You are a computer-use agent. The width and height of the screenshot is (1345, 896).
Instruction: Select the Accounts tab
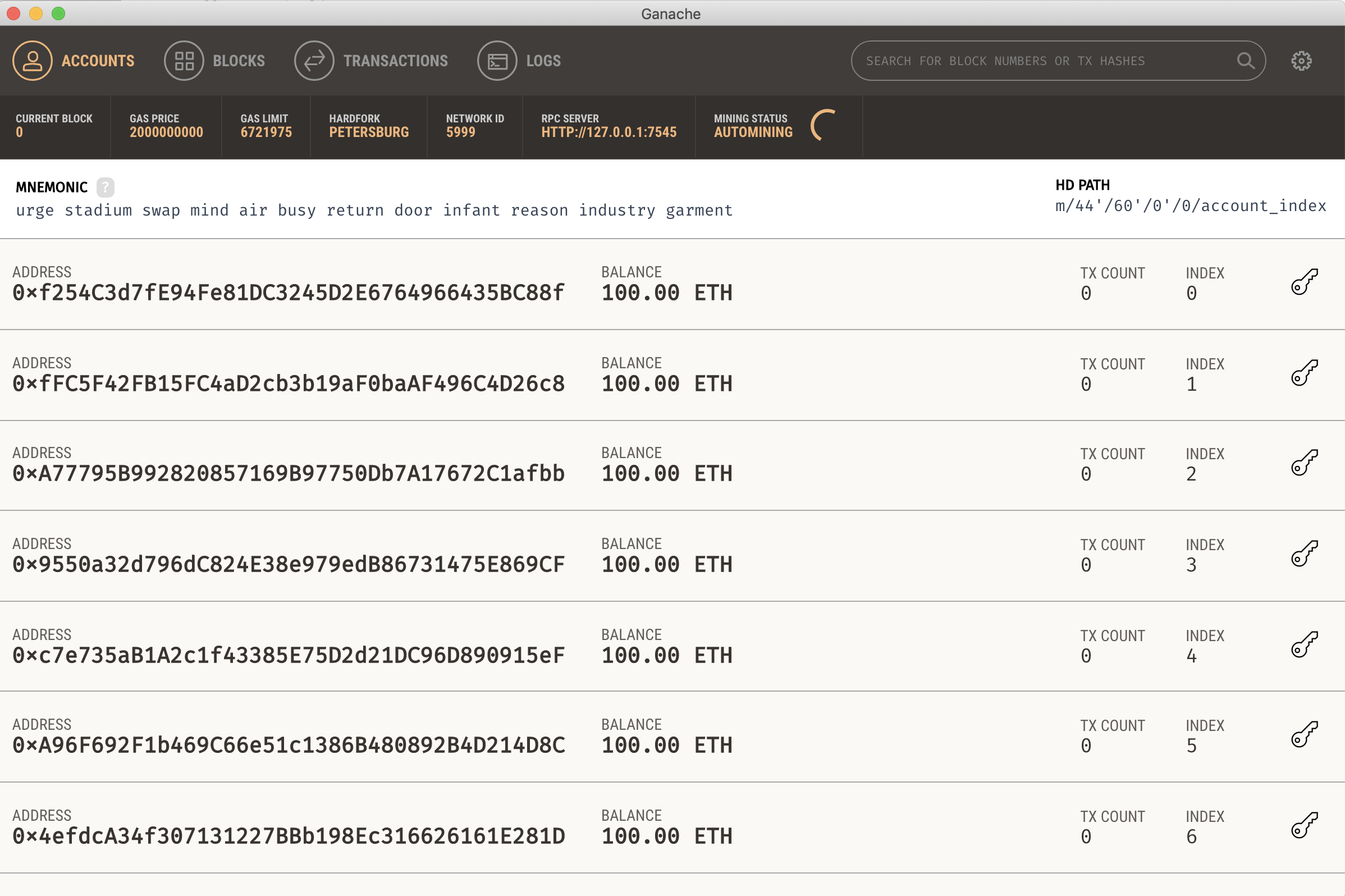coord(74,61)
